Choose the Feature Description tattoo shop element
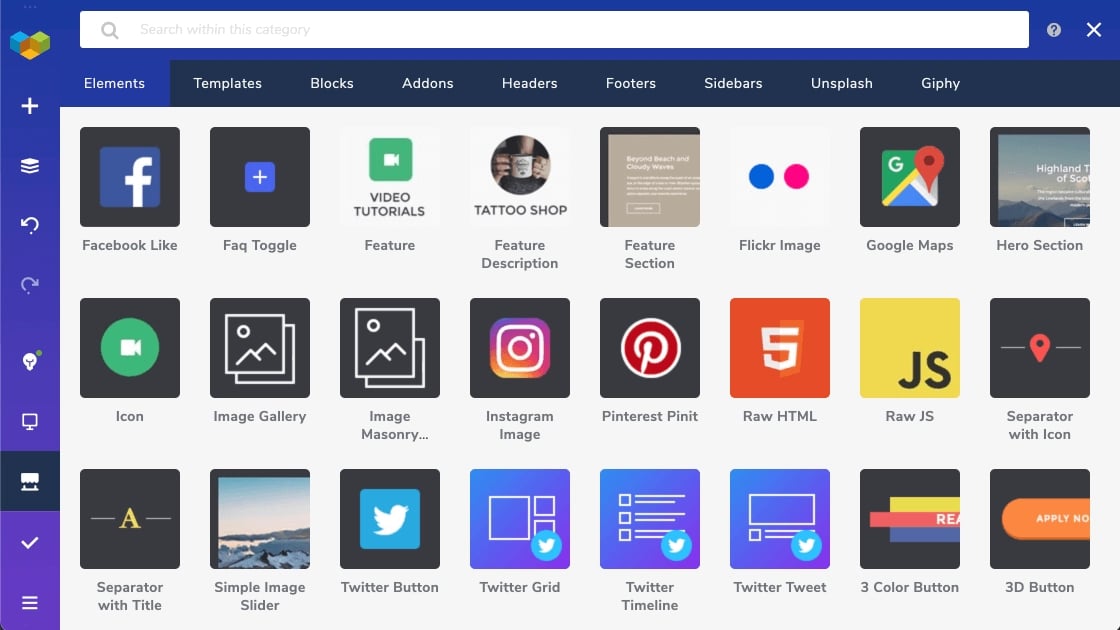The image size is (1120, 630). point(520,177)
